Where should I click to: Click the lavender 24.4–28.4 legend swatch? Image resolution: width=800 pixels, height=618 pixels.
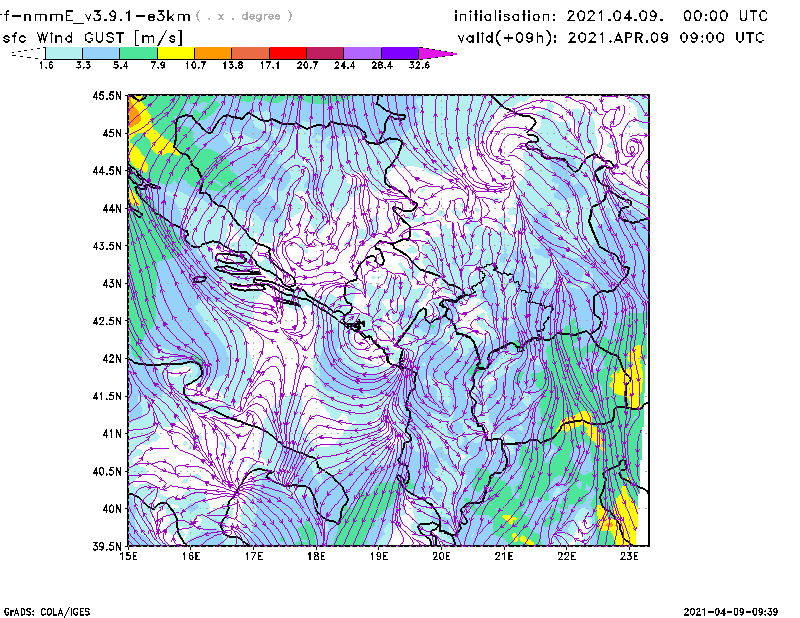[363, 53]
